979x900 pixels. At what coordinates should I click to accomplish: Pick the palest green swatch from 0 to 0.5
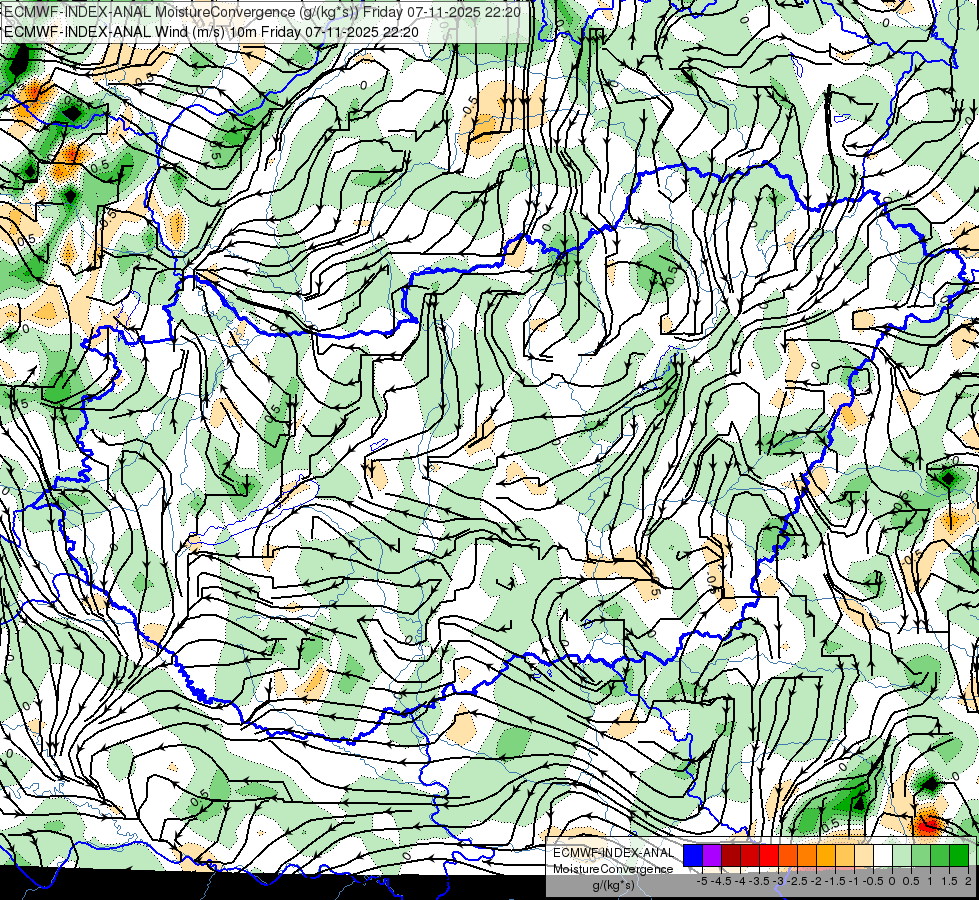point(902,856)
